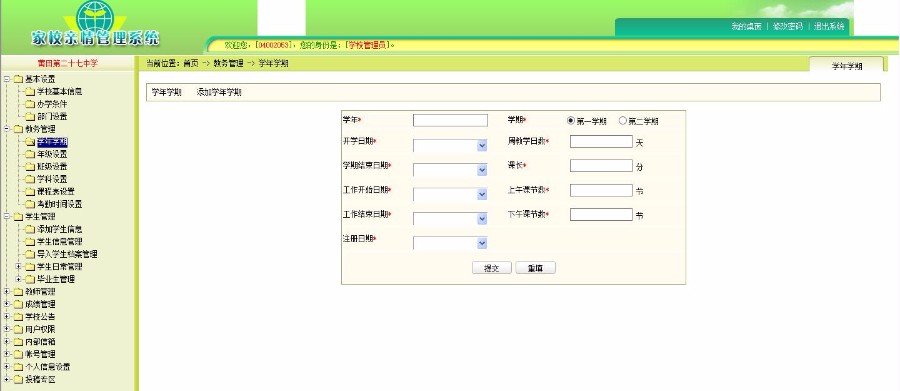Click the folder icon beside 考勤时间设置
The height and width of the screenshot is (391, 900).
coord(30,204)
